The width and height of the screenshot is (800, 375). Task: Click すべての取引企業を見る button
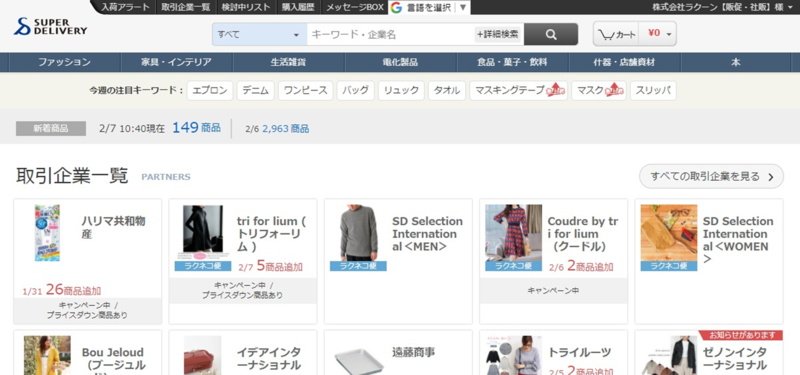pyautogui.click(x=711, y=177)
